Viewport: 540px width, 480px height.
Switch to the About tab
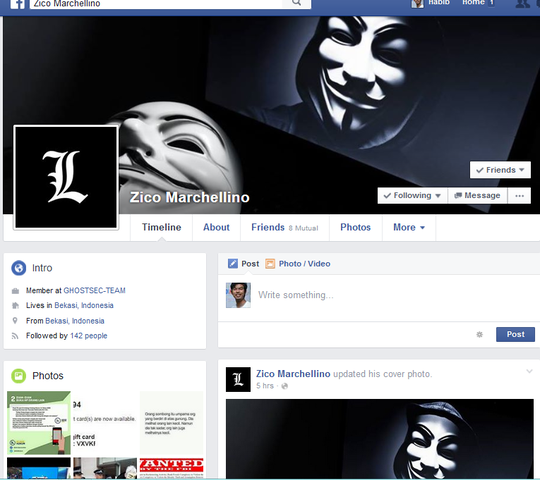216,227
